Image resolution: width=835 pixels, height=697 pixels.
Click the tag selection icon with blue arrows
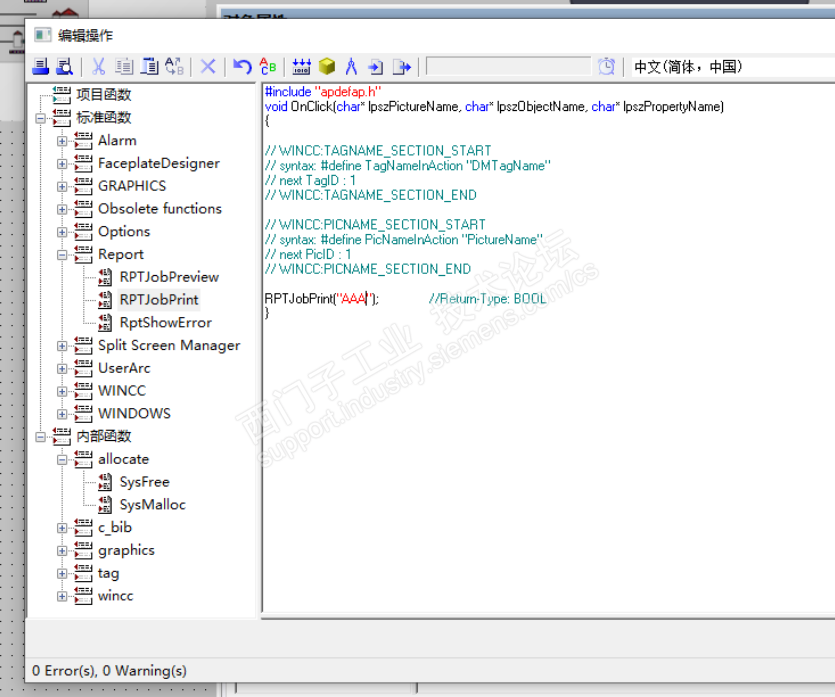click(301, 67)
